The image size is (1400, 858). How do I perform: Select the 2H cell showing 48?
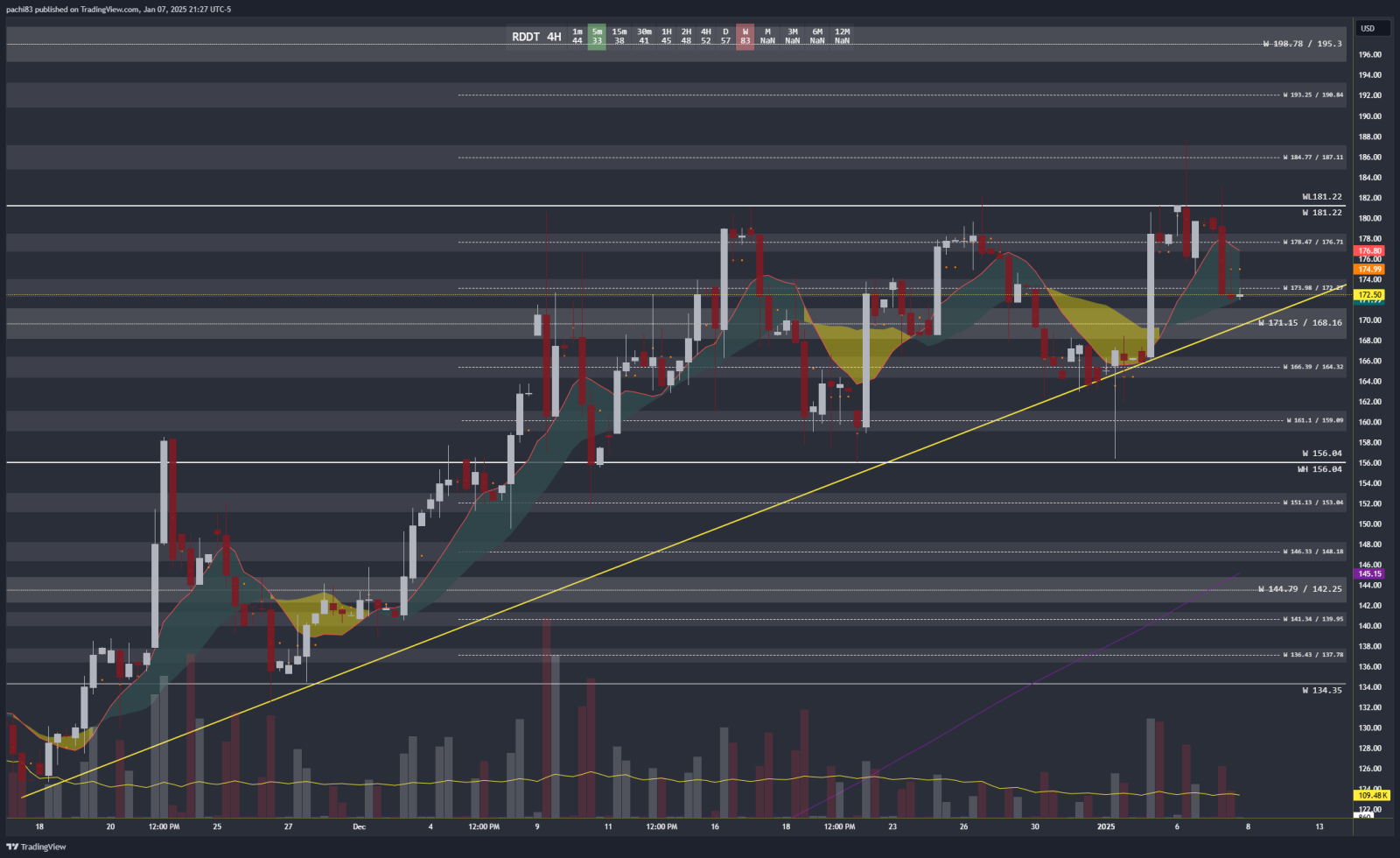click(686, 37)
